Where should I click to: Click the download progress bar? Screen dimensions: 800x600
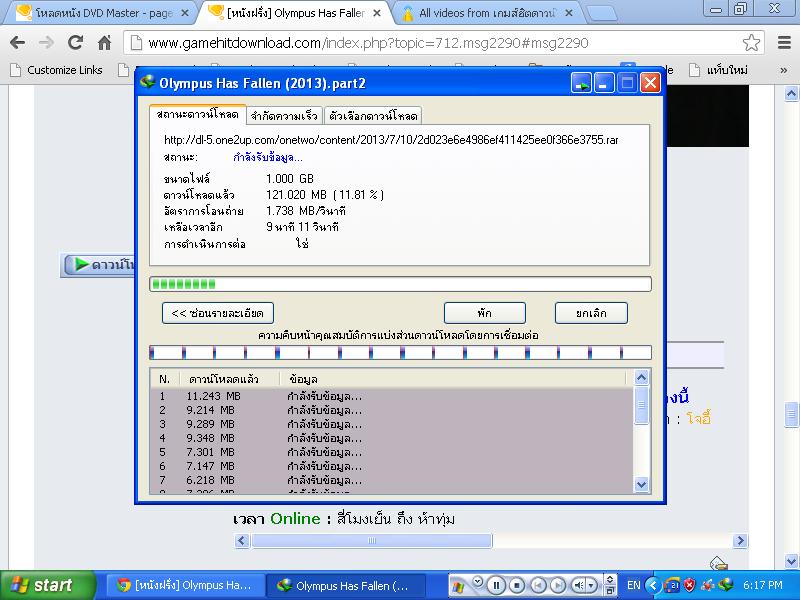point(401,284)
